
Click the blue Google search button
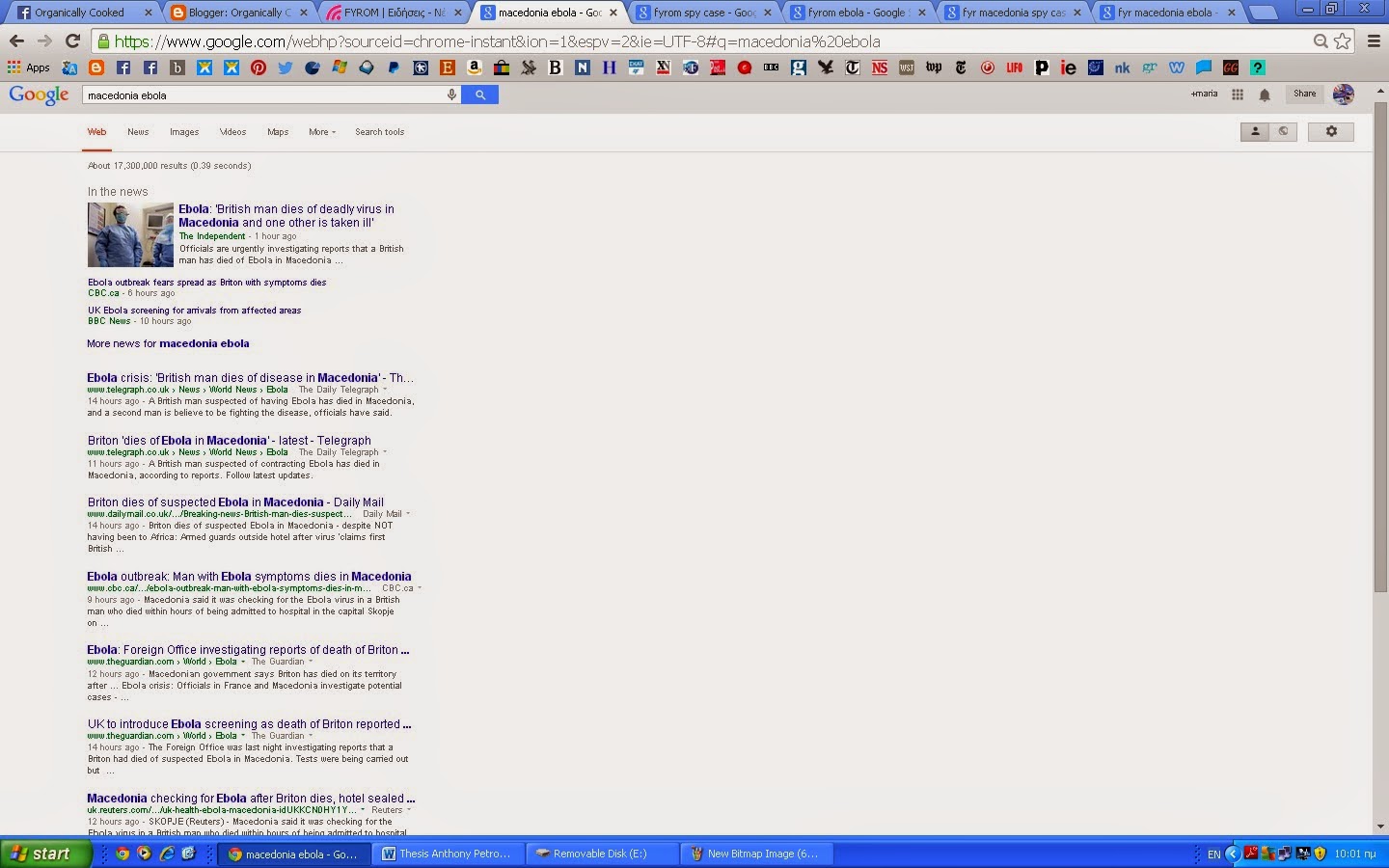479,95
